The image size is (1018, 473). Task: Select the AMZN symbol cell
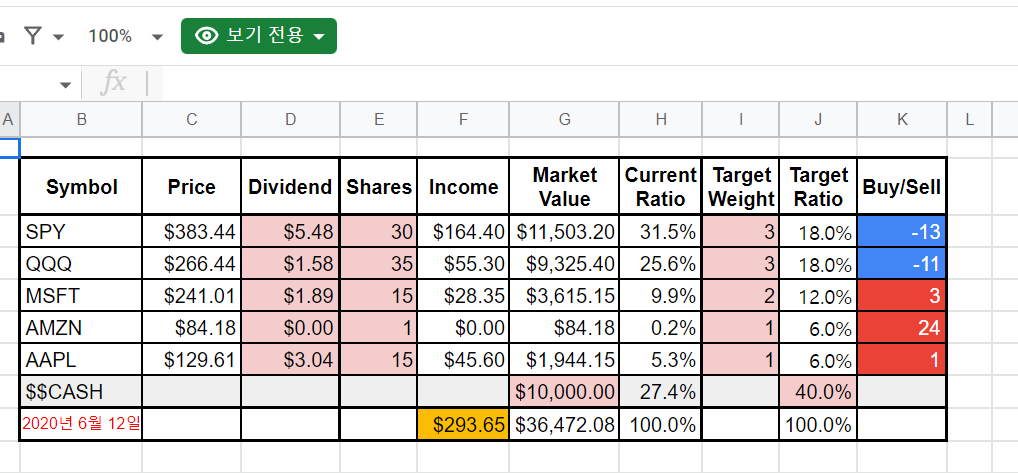81,328
